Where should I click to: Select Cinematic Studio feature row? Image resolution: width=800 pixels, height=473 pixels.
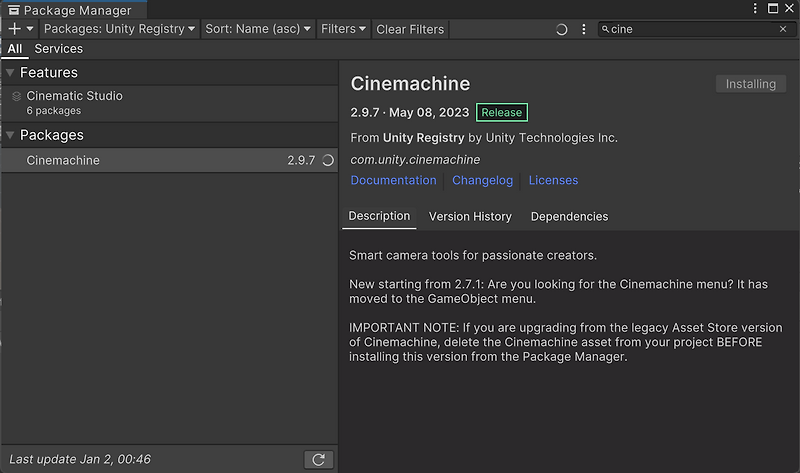click(169, 103)
